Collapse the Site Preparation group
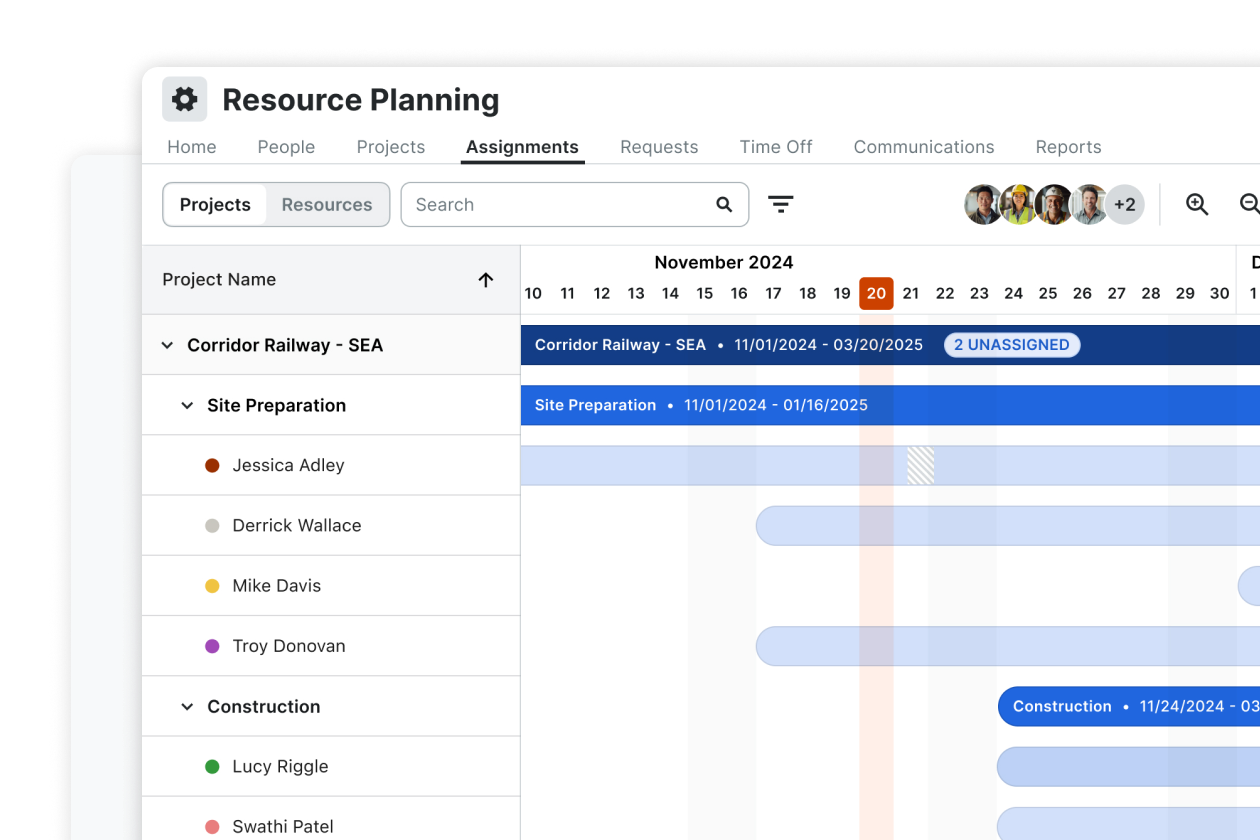Screen dimensions: 1260x840 coord(187,406)
